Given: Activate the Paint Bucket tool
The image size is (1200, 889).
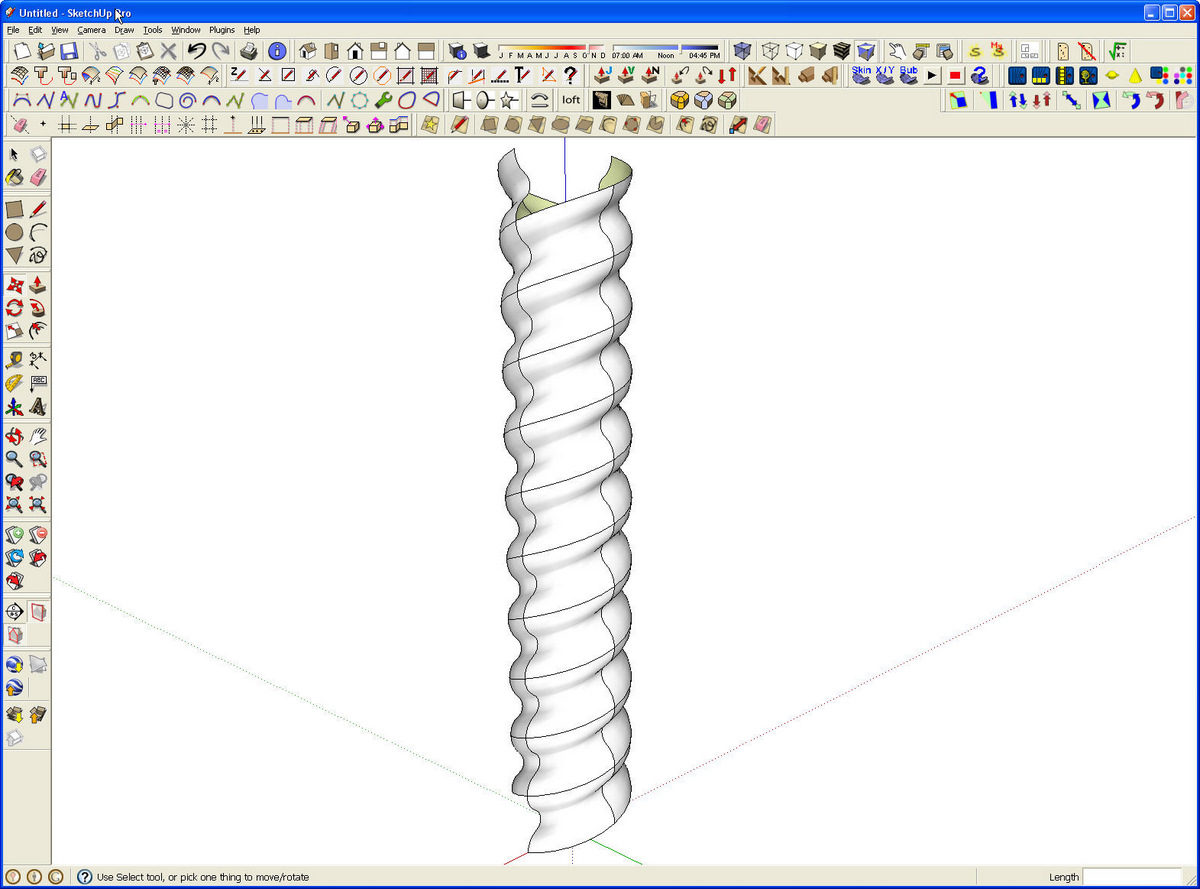Looking at the screenshot, I should (x=14, y=177).
